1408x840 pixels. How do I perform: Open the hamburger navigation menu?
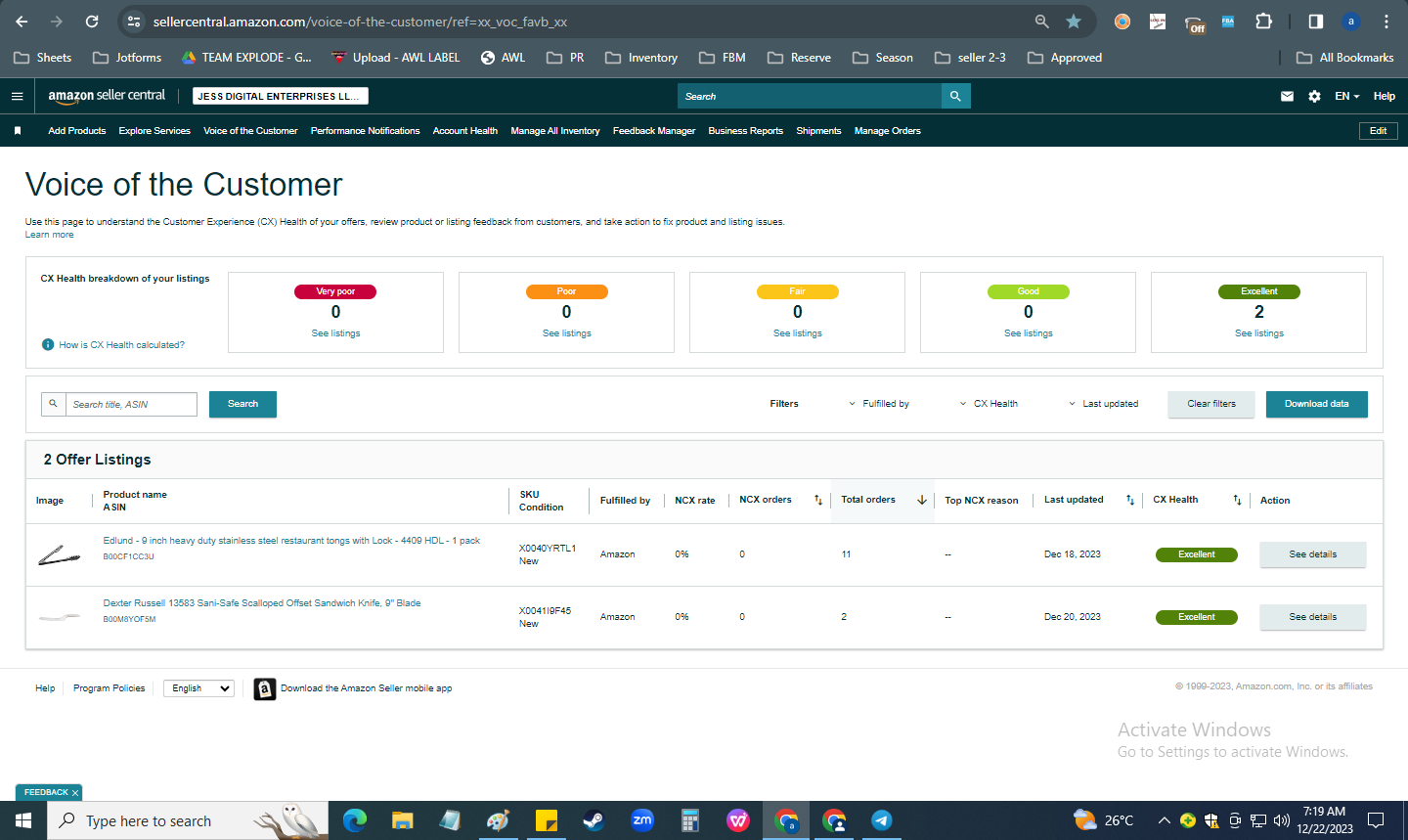coord(17,96)
